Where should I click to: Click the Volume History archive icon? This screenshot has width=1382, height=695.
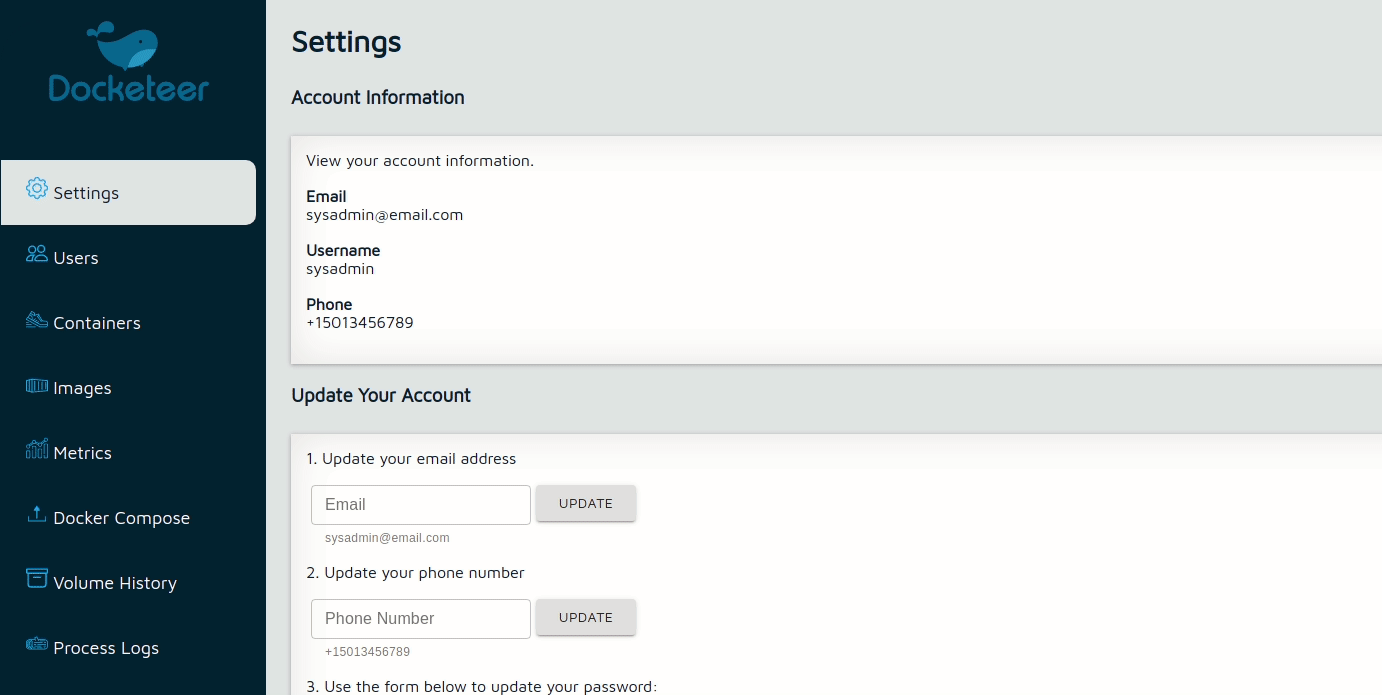click(37, 579)
